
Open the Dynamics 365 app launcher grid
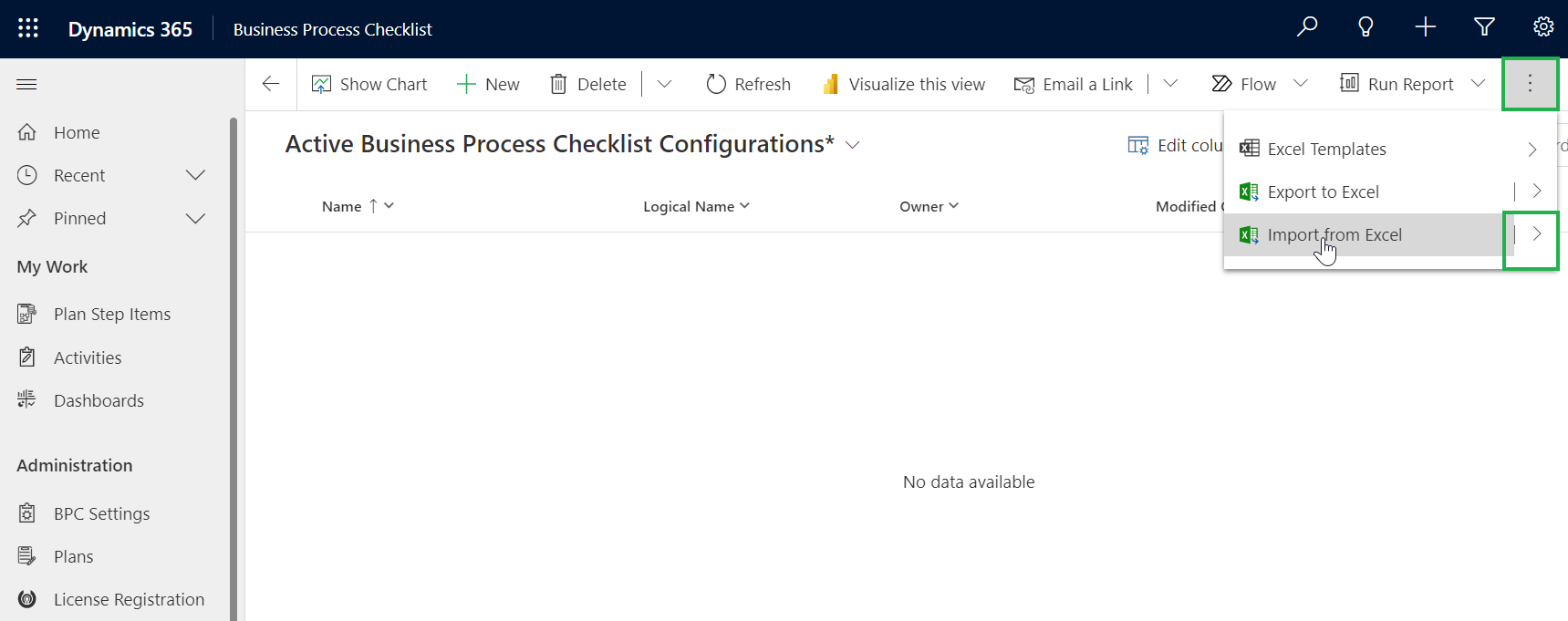[x=28, y=28]
